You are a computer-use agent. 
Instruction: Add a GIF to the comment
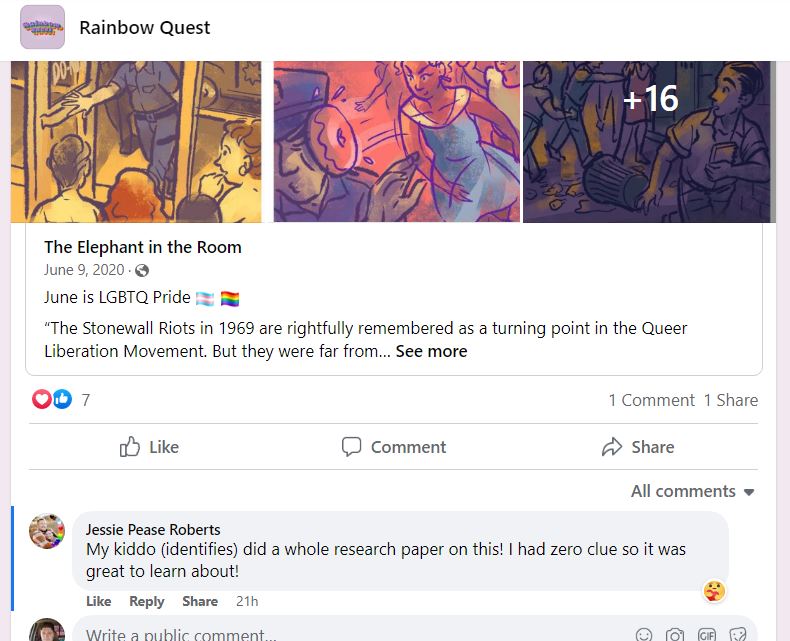tap(706, 634)
